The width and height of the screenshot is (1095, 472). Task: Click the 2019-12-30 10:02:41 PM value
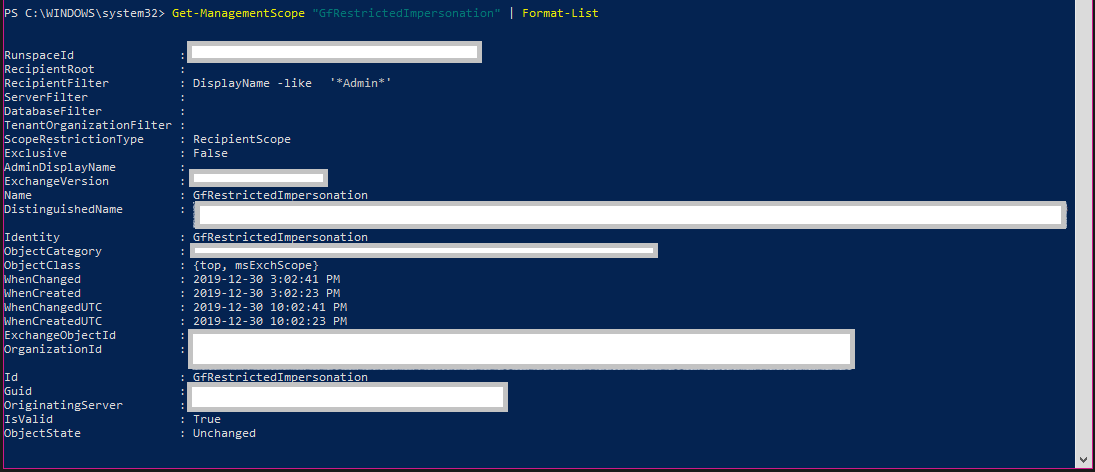click(x=270, y=307)
